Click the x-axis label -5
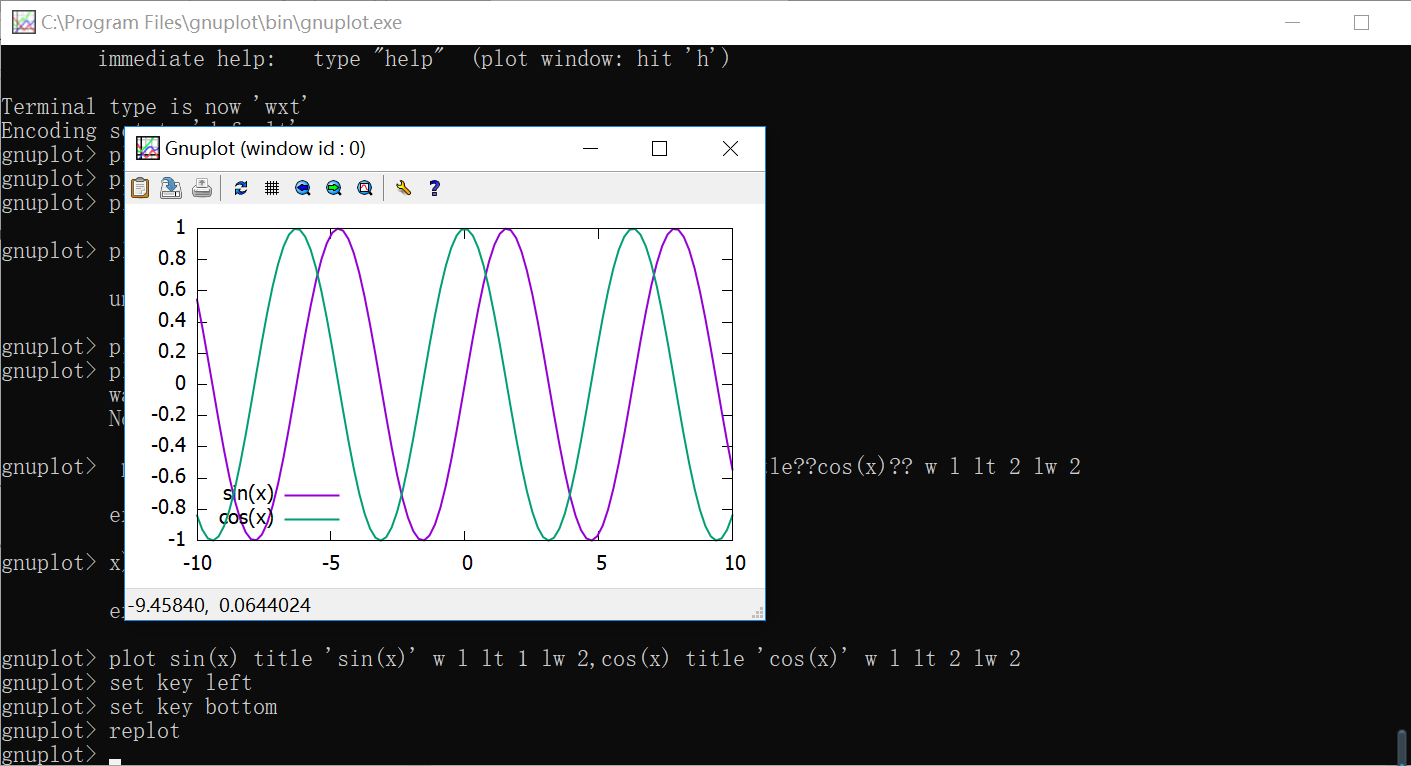 331,563
